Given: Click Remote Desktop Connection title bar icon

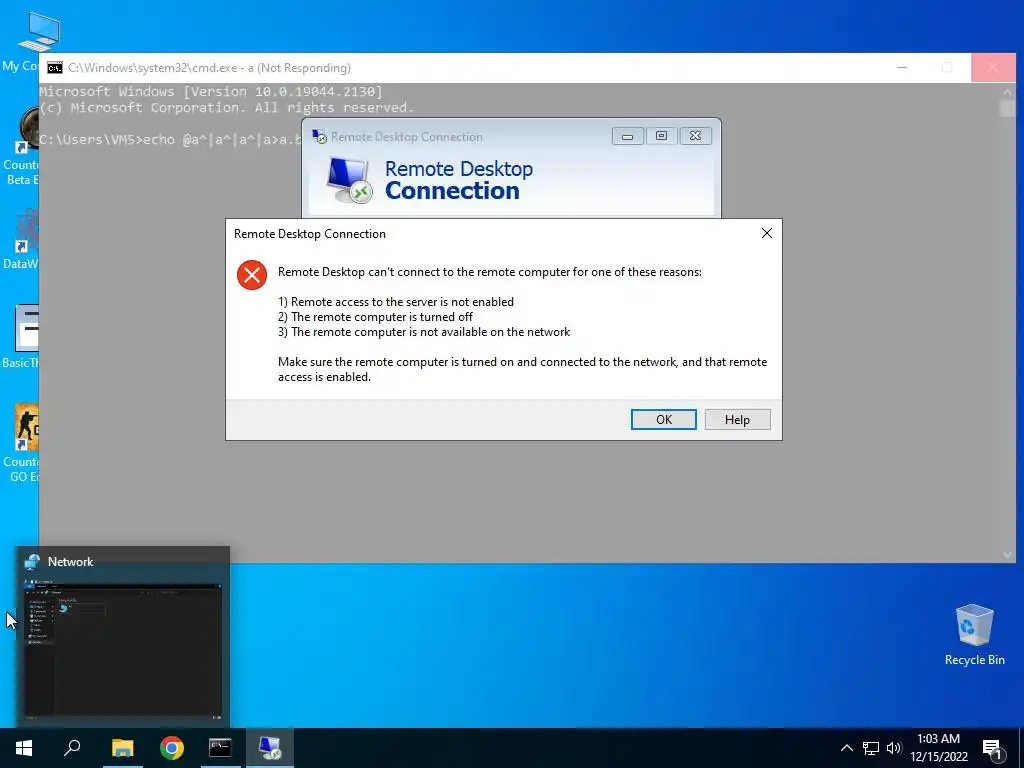Looking at the screenshot, I should click(319, 136).
